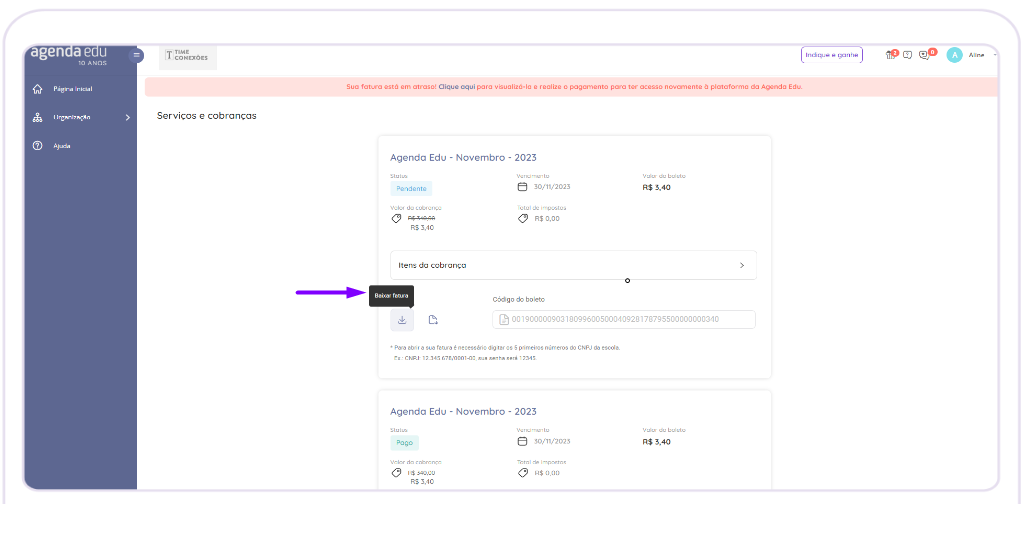Click the agenda edu logo
Screen dimensions: 1036x533
coord(69,55)
